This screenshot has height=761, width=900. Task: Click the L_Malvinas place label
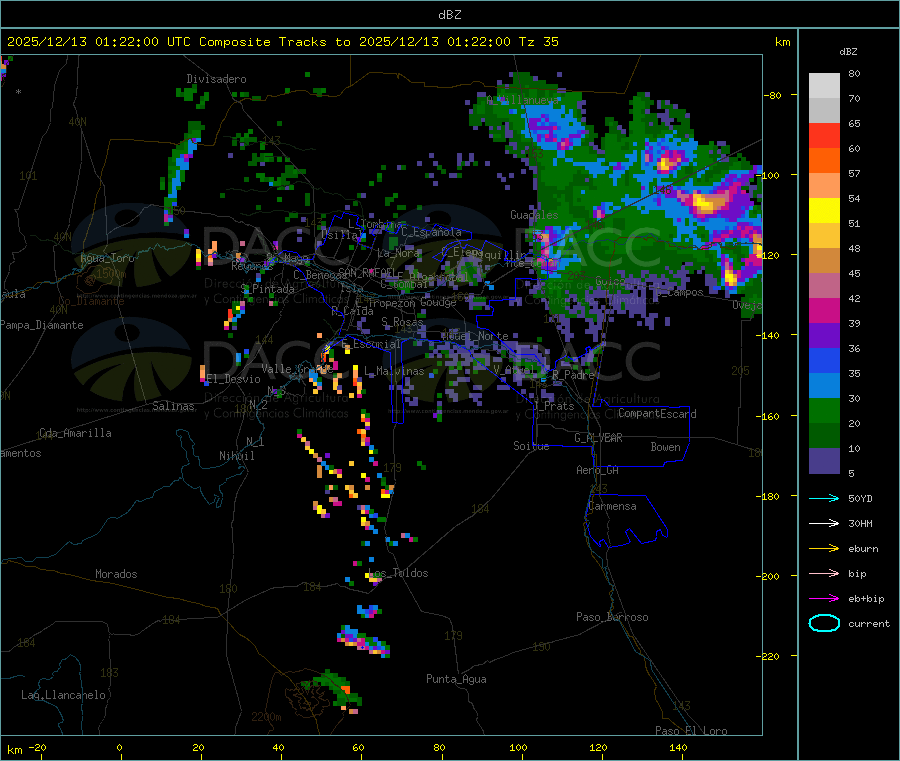[x=394, y=371]
